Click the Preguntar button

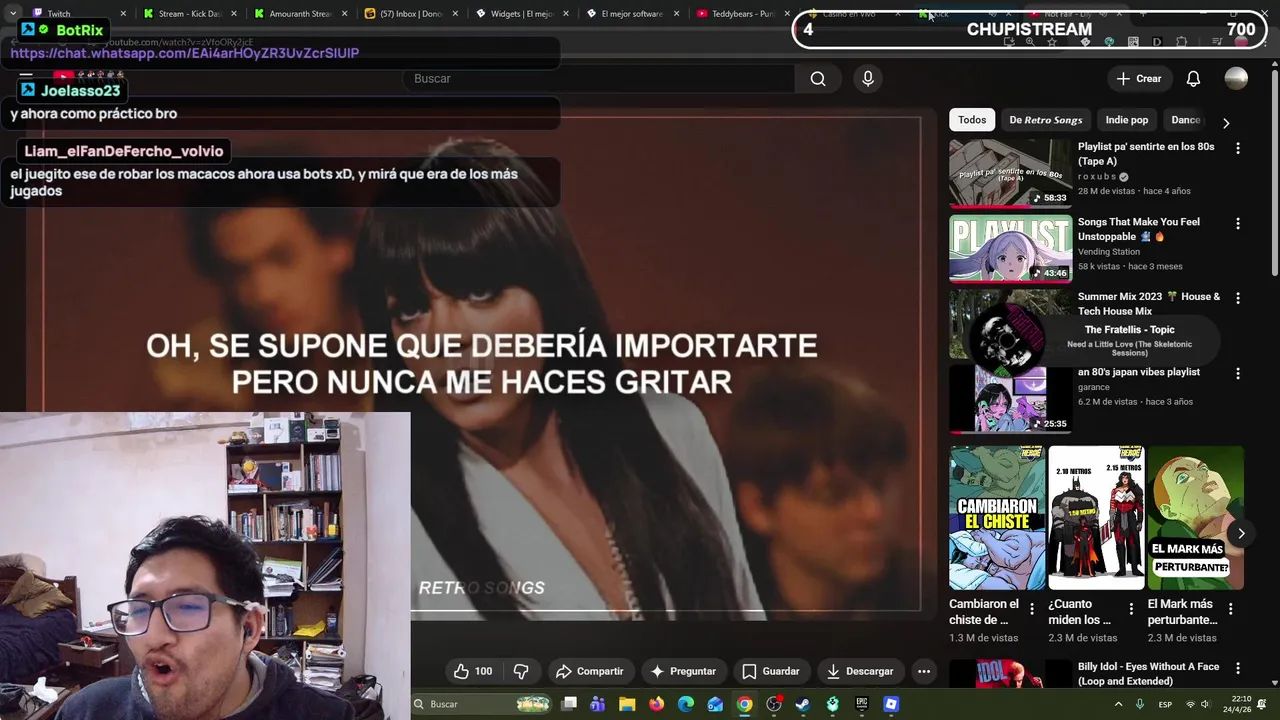(x=683, y=671)
